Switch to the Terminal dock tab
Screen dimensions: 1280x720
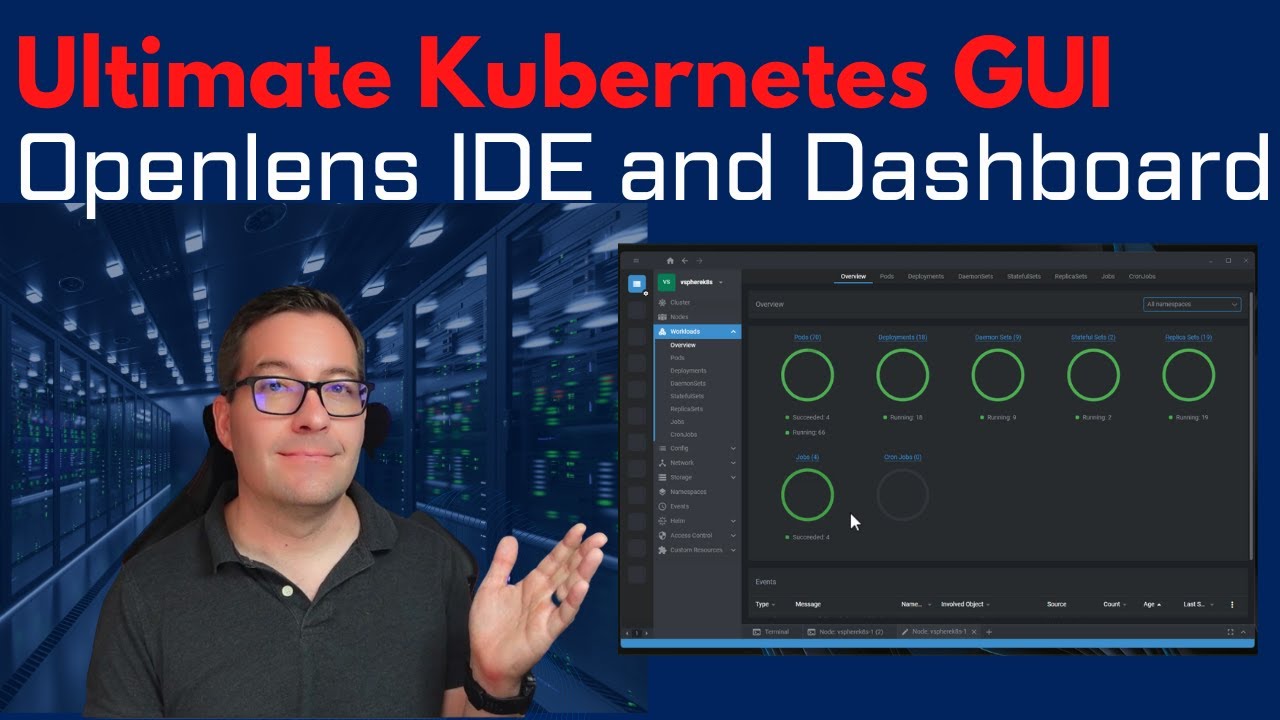tap(772, 632)
